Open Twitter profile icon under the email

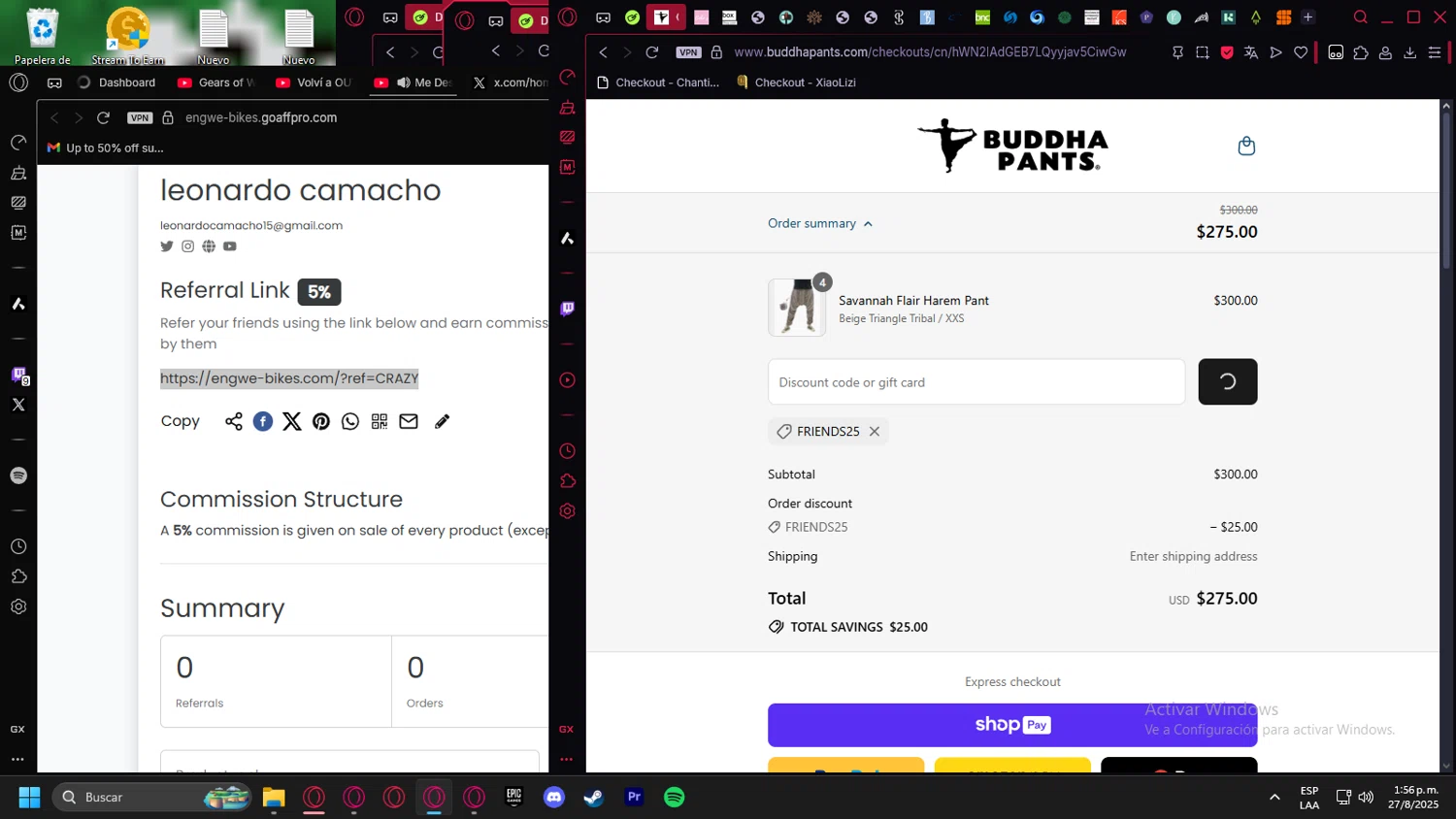click(x=167, y=246)
